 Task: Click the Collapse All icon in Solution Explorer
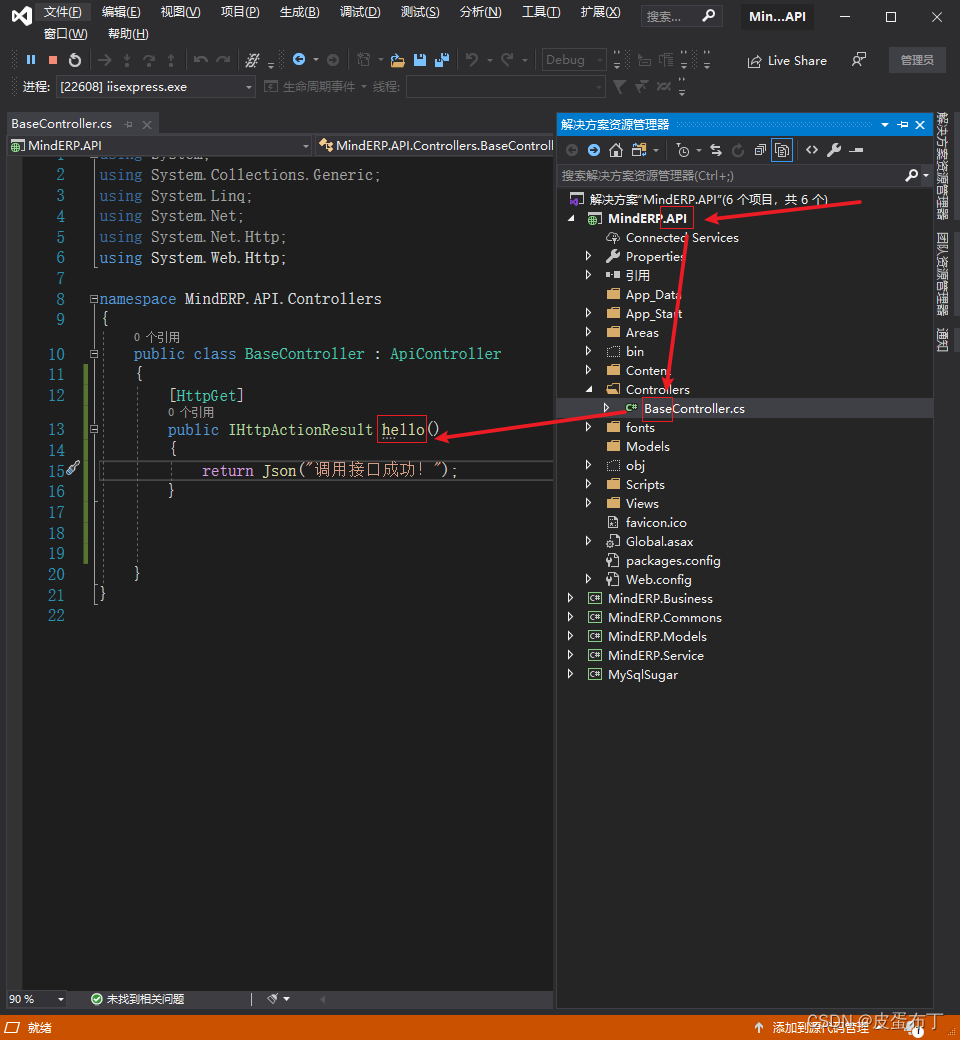click(760, 150)
